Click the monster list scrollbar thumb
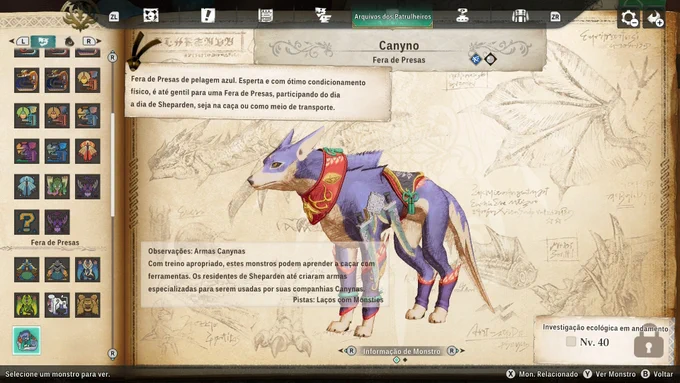 [x=113, y=165]
